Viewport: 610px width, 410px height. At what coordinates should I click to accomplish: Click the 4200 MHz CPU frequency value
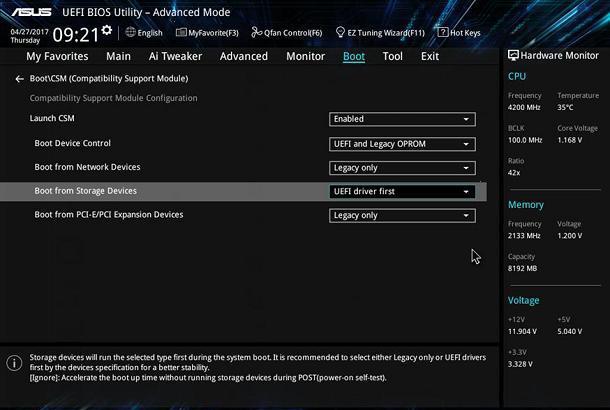(x=524, y=107)
